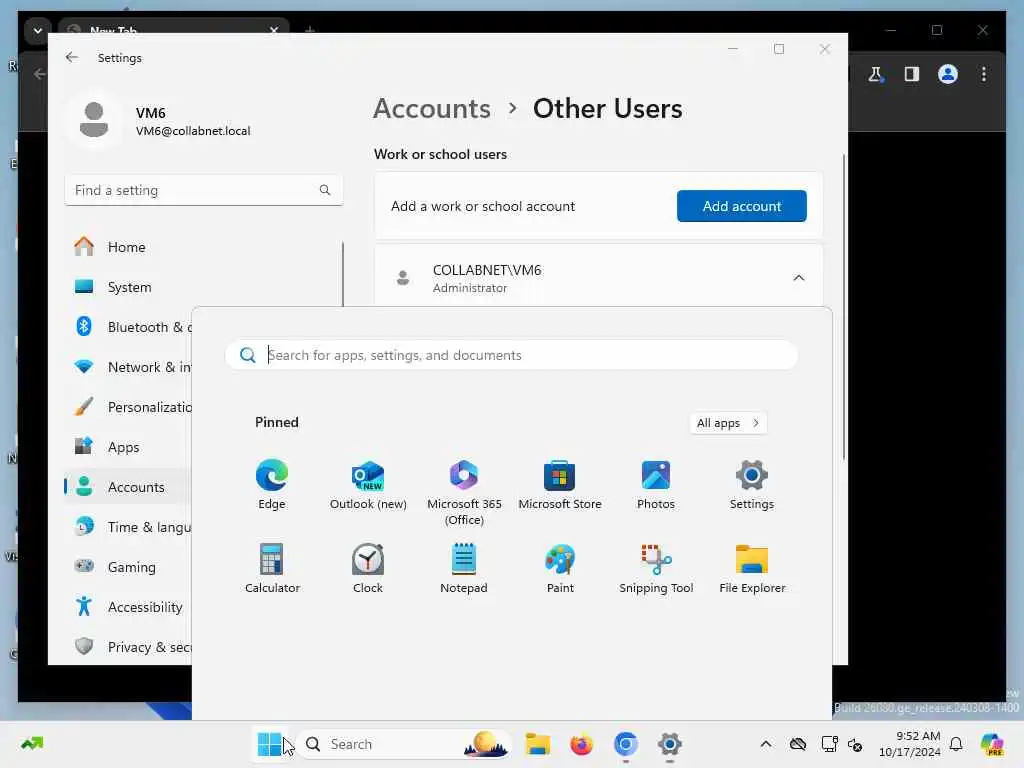Launch Outlook (new) pinned app
1024x768 pixels.
click(368, 485)
